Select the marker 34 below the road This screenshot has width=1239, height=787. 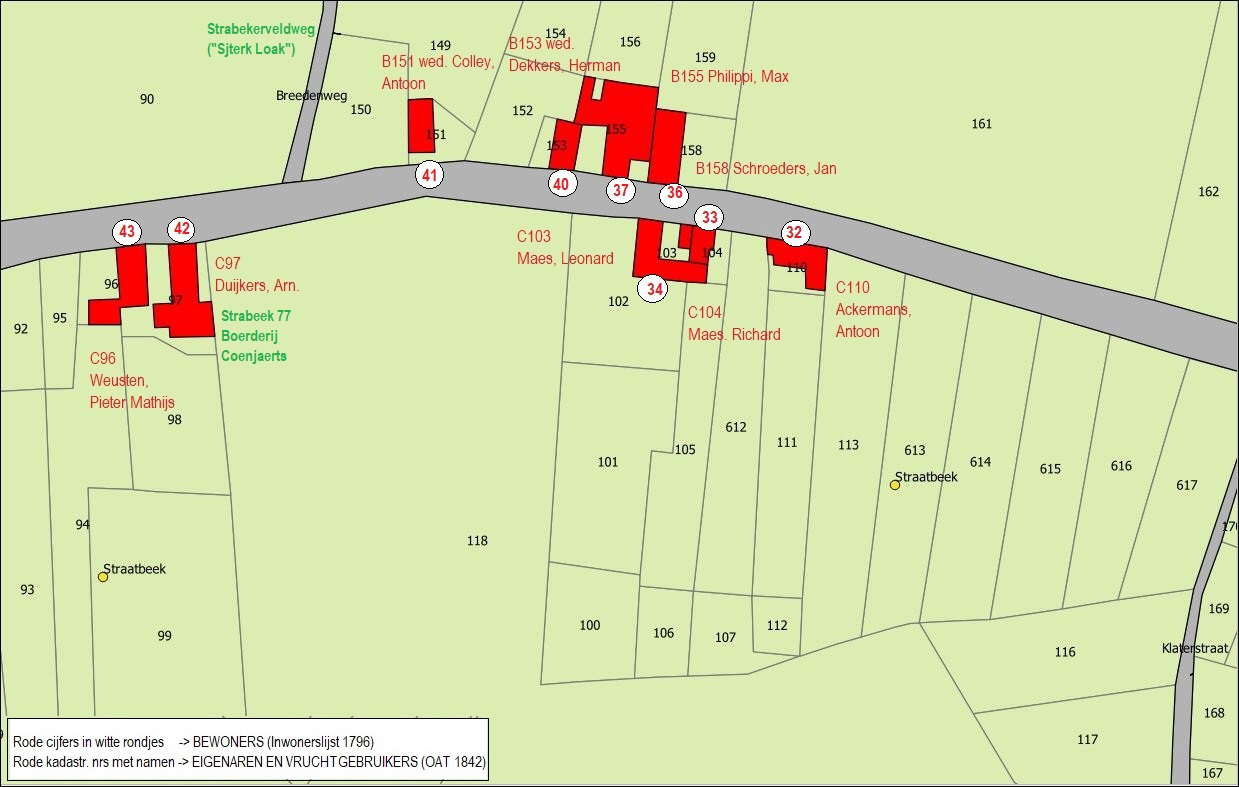654,289
